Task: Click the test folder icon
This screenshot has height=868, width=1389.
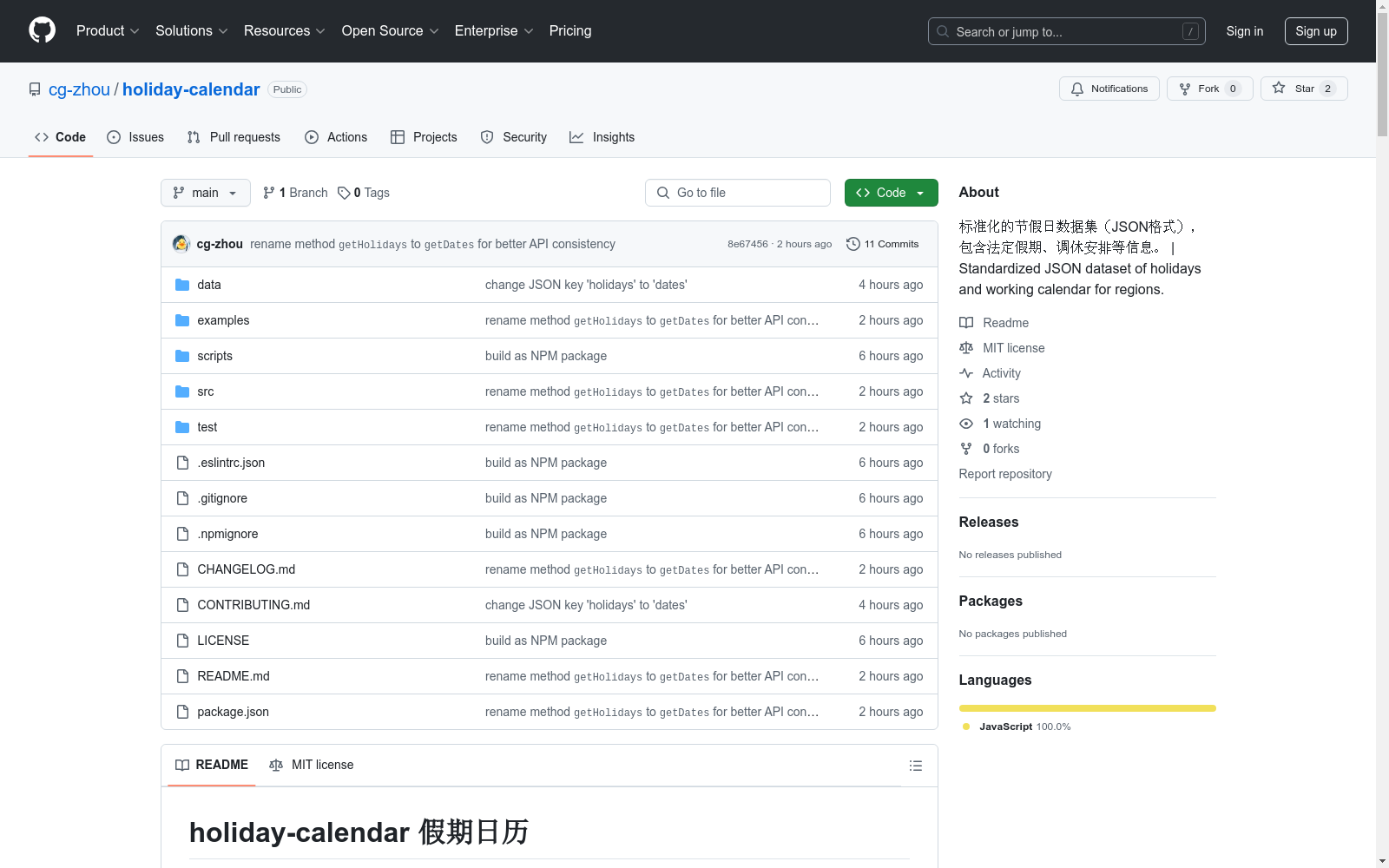Action: point(182,427)
